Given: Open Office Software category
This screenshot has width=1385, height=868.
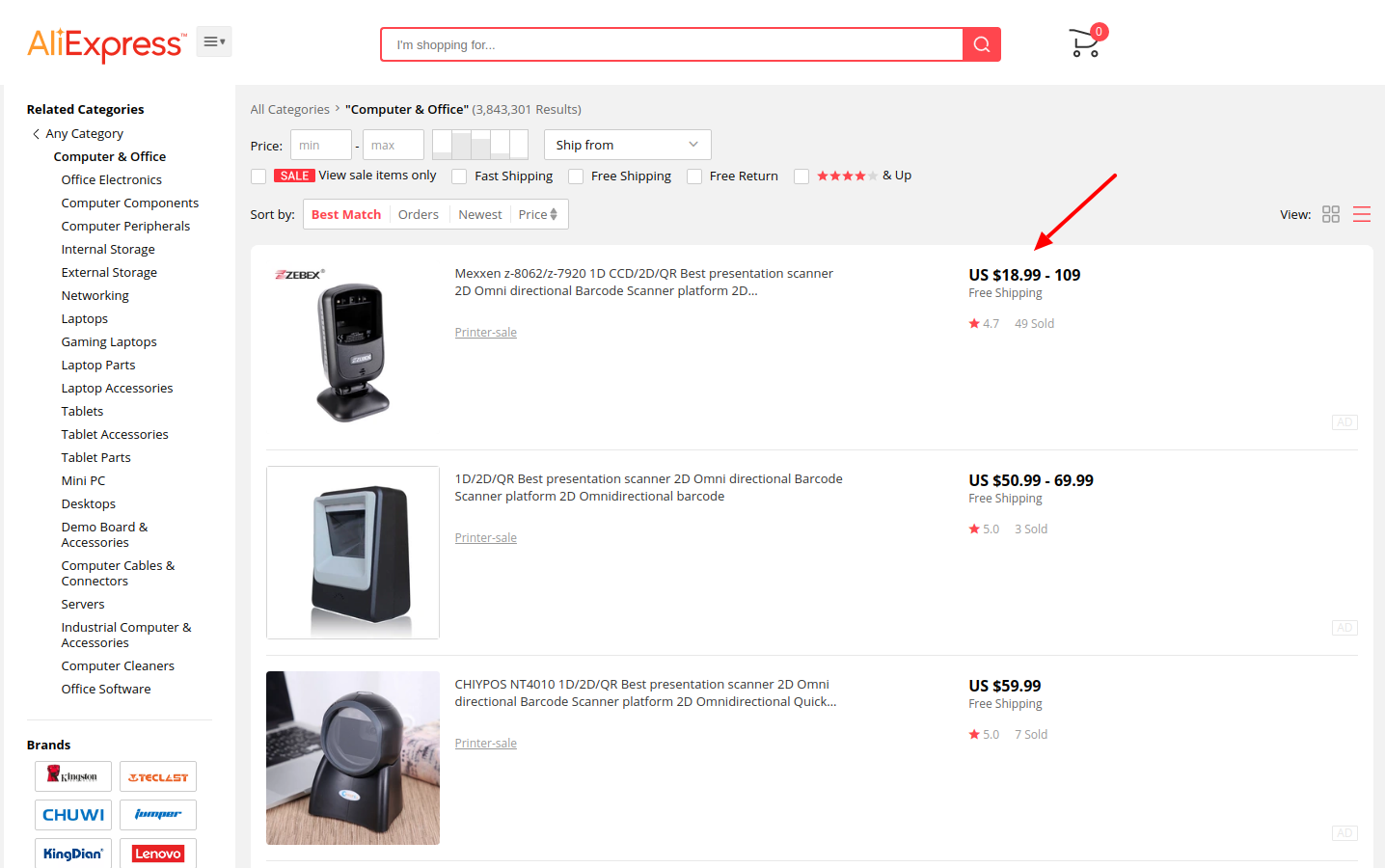Looking at the screenshot, I should click(106, 690).
